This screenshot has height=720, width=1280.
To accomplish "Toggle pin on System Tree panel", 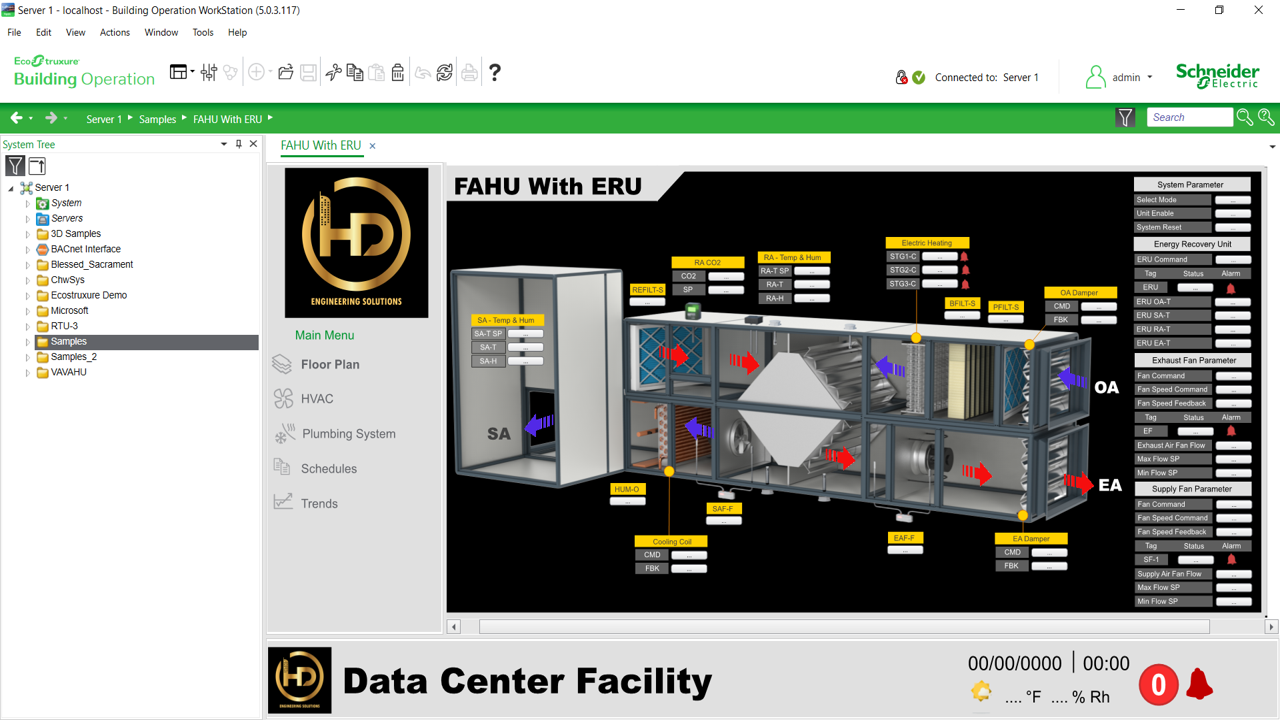I will [x=238, y=144].
